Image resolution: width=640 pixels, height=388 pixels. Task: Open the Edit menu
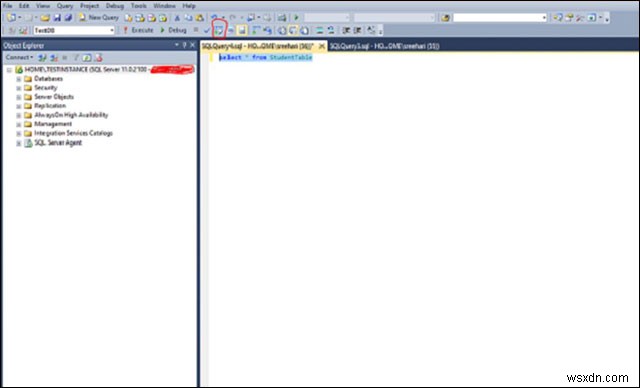pyautogui.click(x=24, y=6)
